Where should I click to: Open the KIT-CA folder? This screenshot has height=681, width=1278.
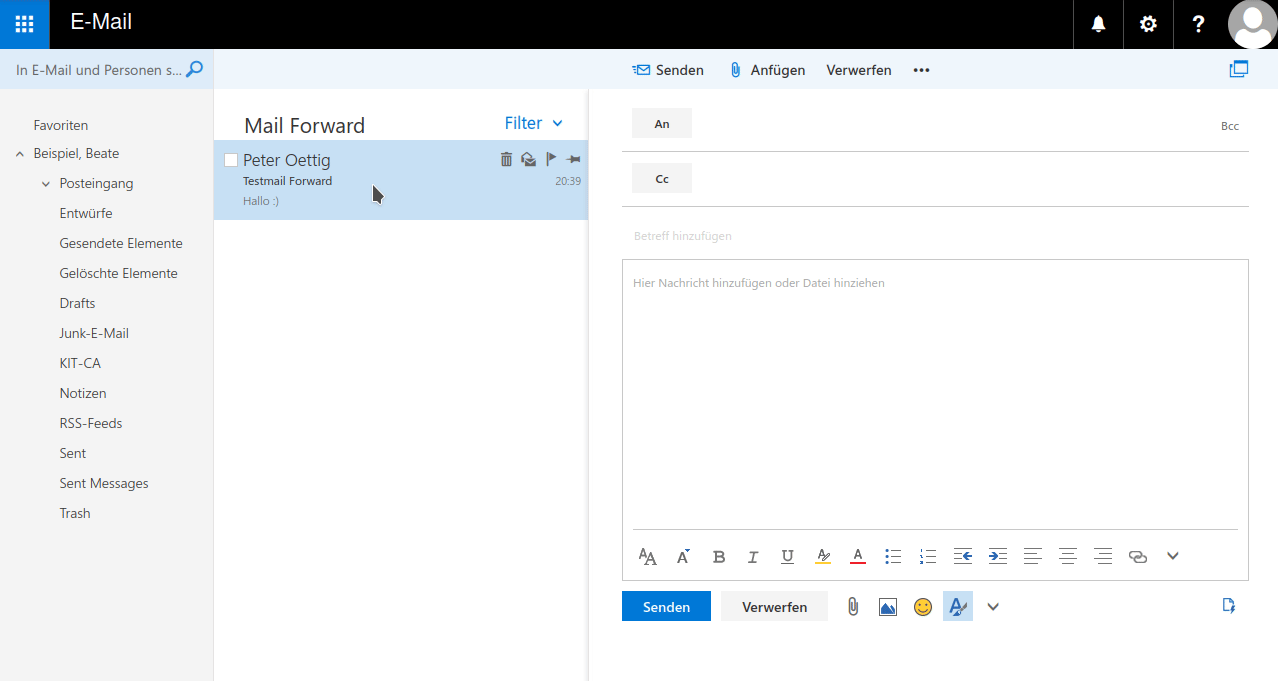[x=80, y=363]
